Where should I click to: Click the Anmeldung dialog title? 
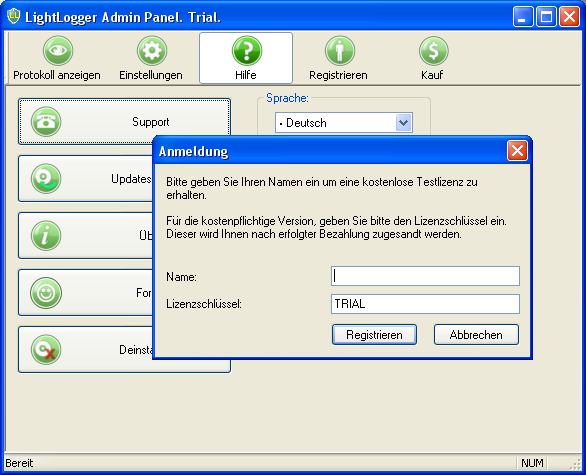coord(193,152)
